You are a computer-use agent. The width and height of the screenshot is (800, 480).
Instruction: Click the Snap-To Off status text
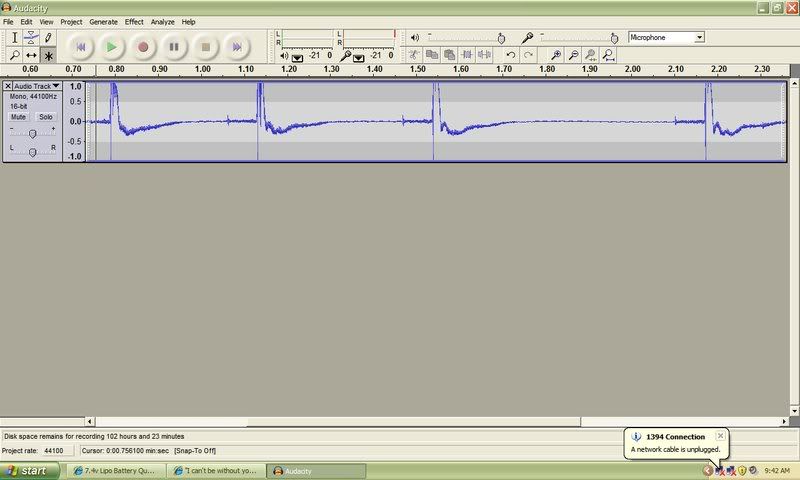[195, 451]
